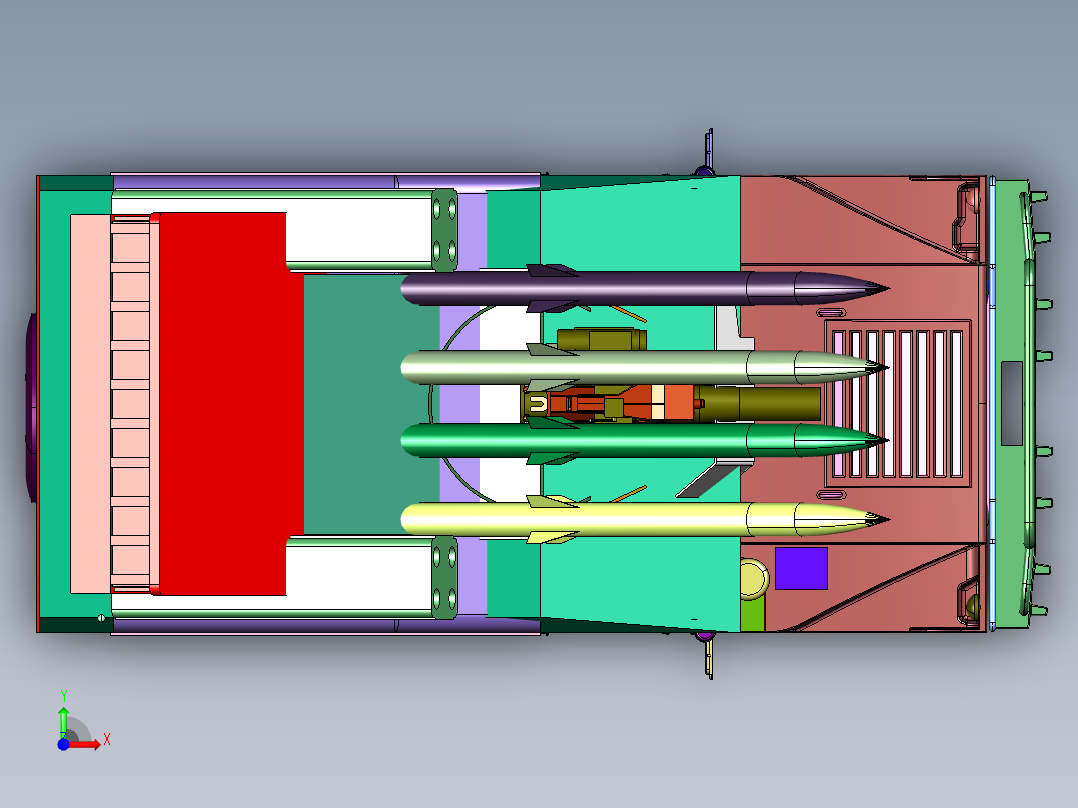Image resolution: width=1078 pixels, height=808 pixels.
Task: Select the lower side mirror post
Action: tap(709, 657)
